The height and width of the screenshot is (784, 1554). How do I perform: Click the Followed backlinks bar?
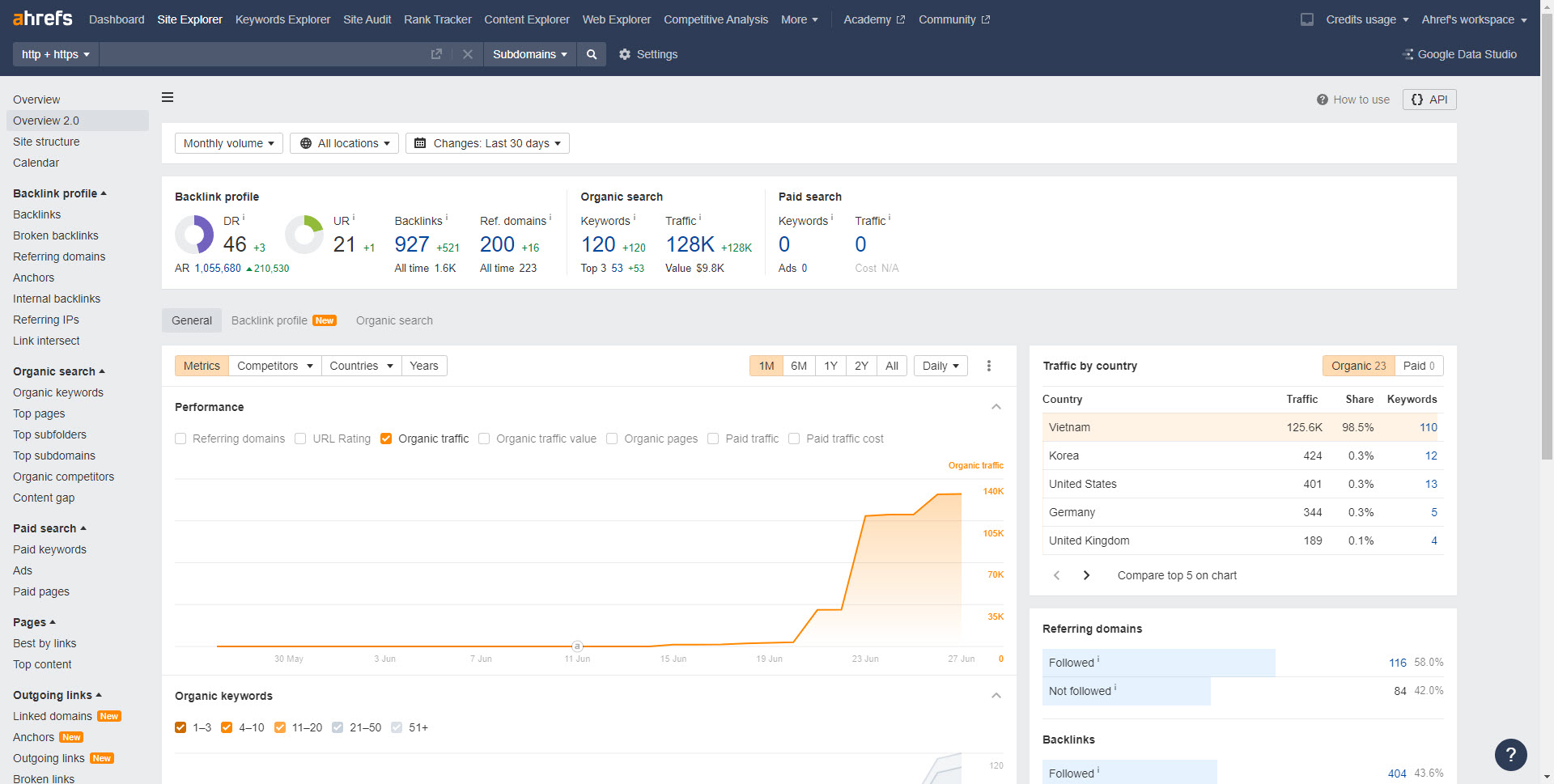(x=1130, y=773)
